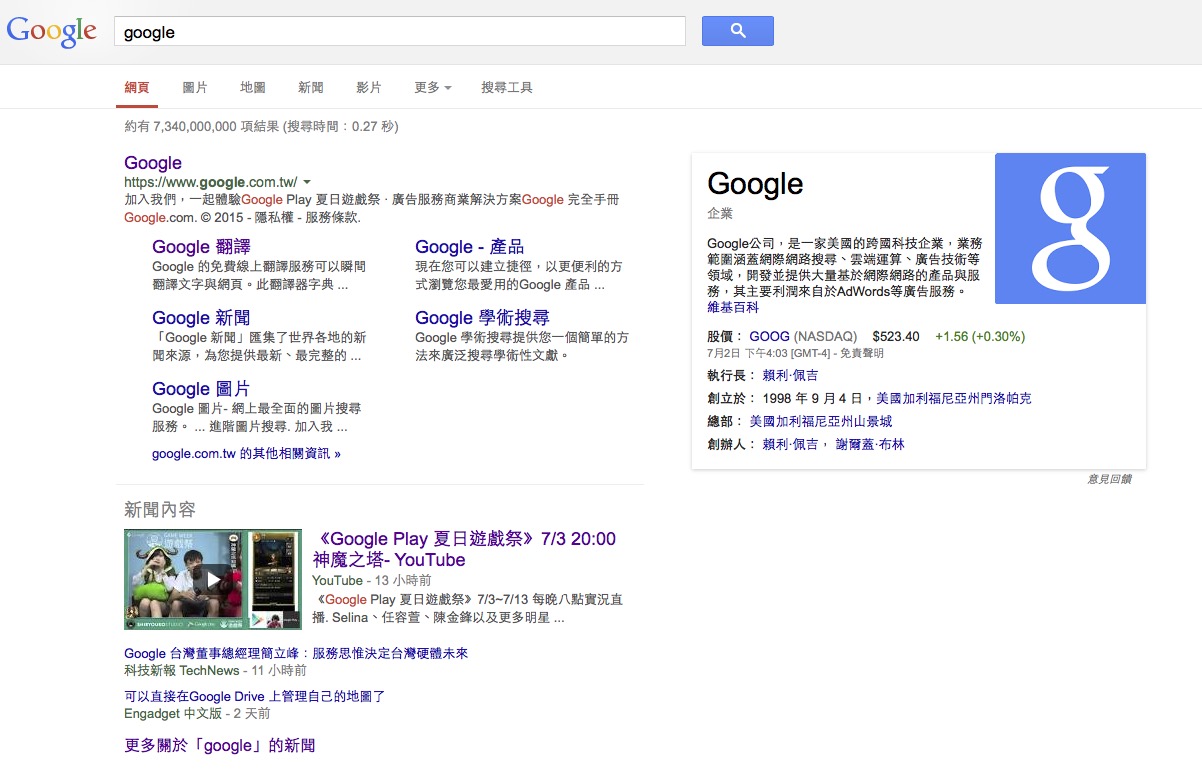Open the 維基百科 link in knowledge panel
The image size is (1202, 770).
(733, 307)
